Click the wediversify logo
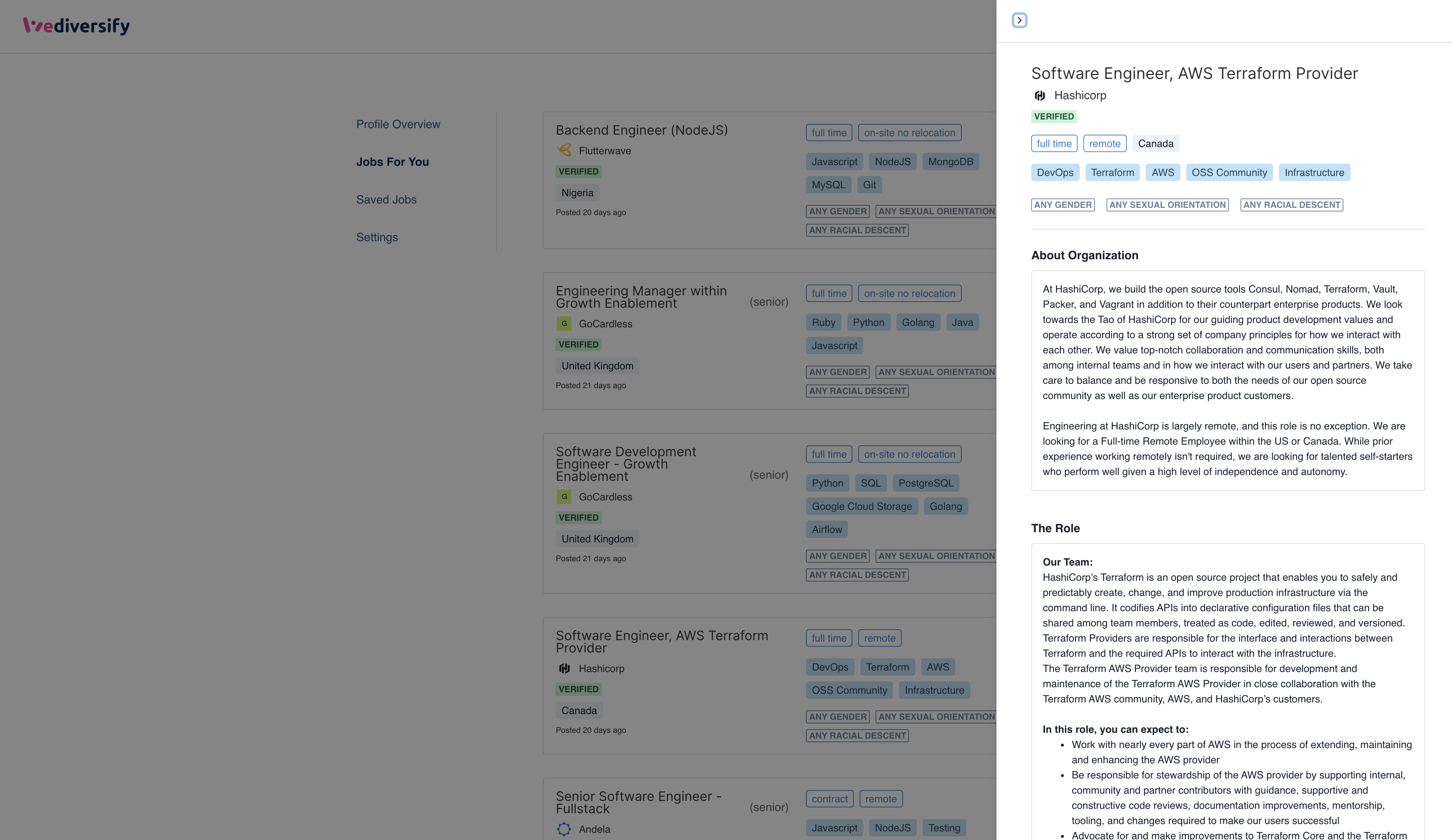 [x=77, y=26]
